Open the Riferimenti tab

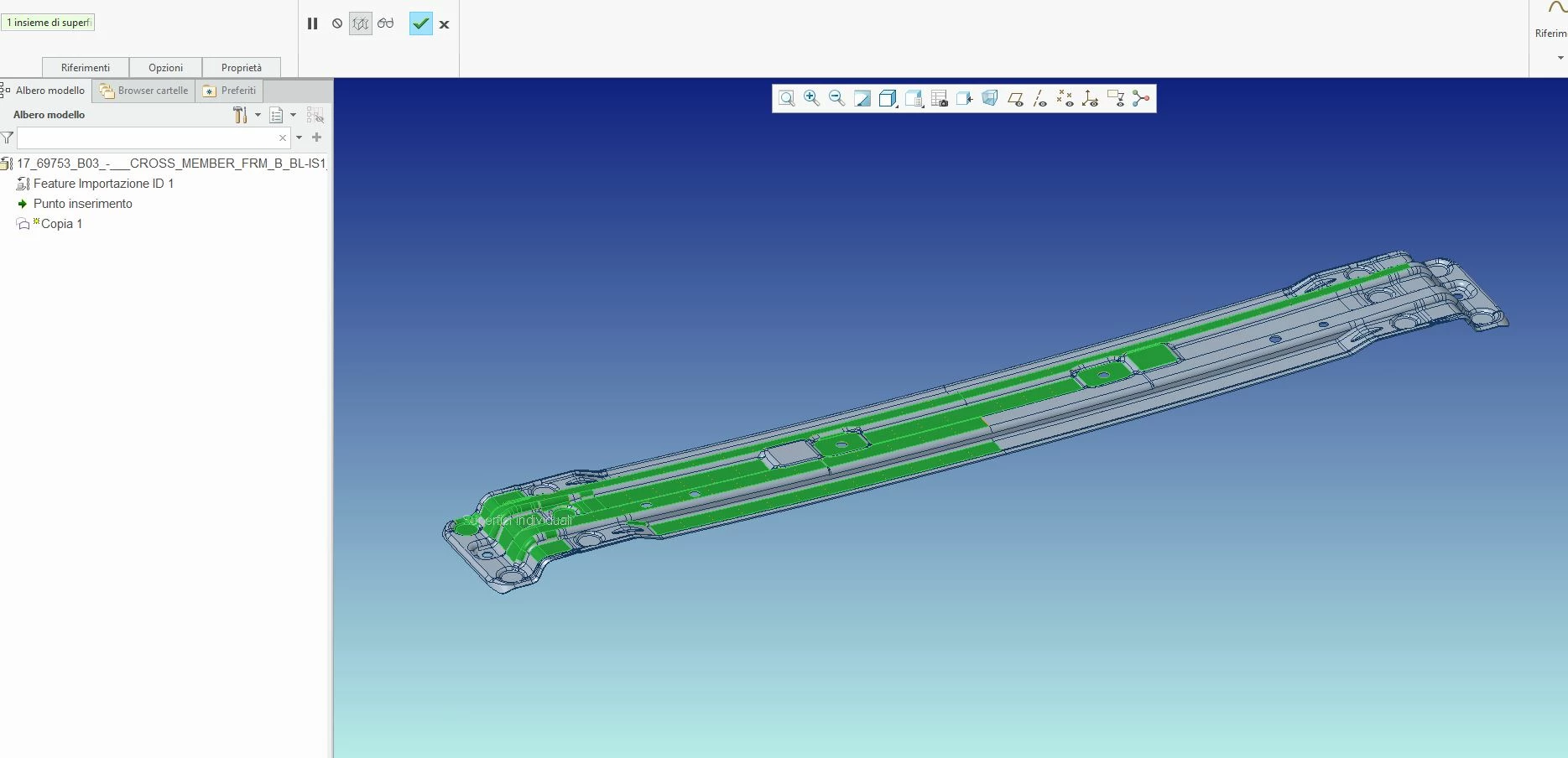[86, 68]
